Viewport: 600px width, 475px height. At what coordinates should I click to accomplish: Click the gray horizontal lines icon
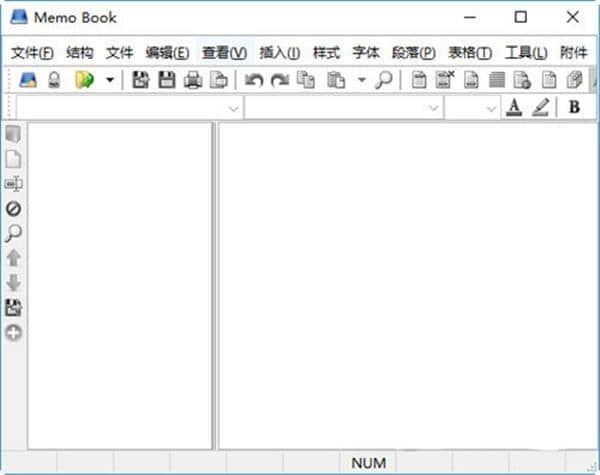click(497, 80)
